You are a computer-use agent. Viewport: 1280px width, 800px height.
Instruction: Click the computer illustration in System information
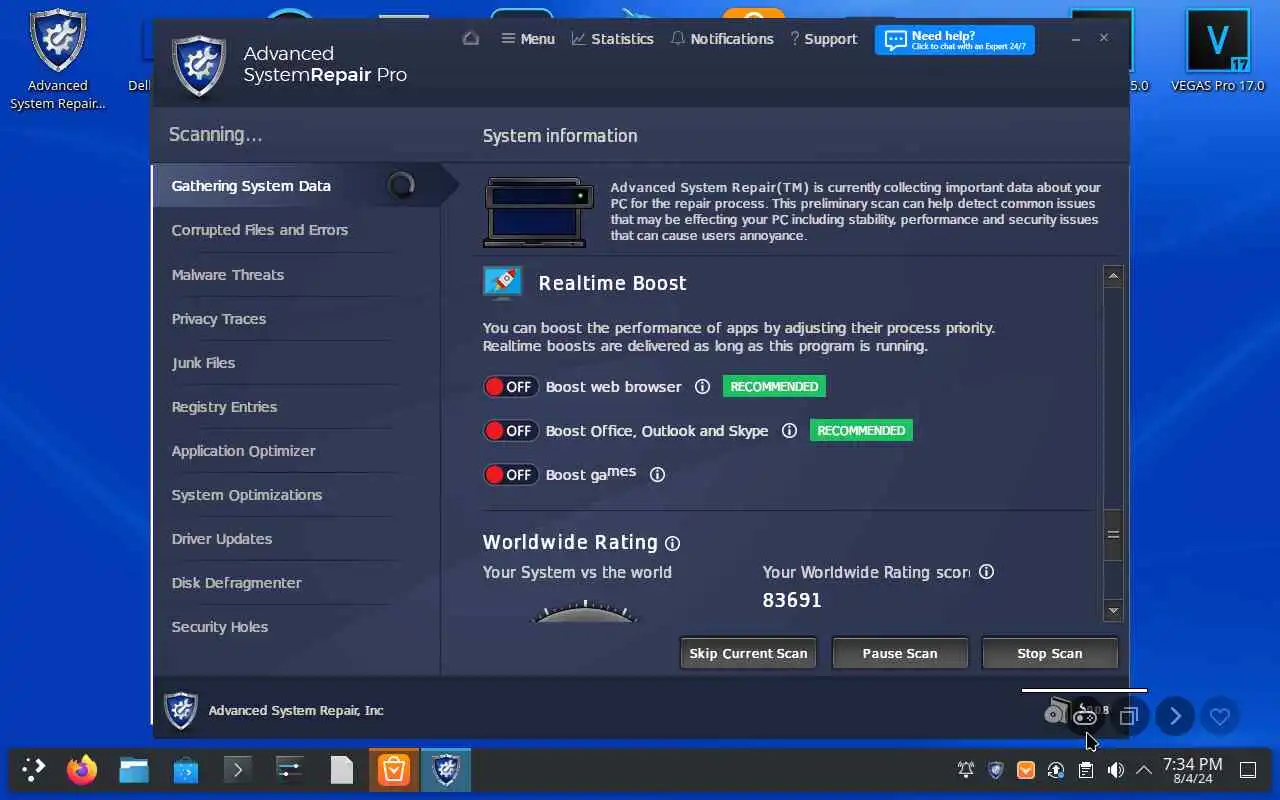tap(536, 212)
